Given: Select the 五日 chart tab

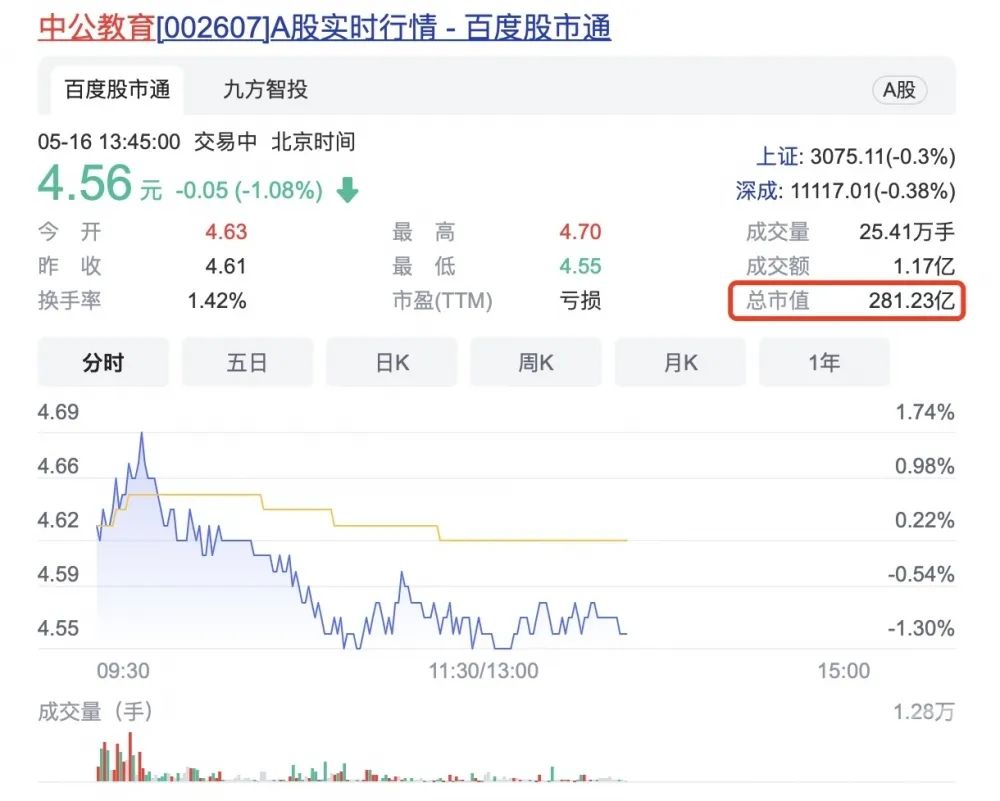Looking at the screenshot, I should point(247,362).
